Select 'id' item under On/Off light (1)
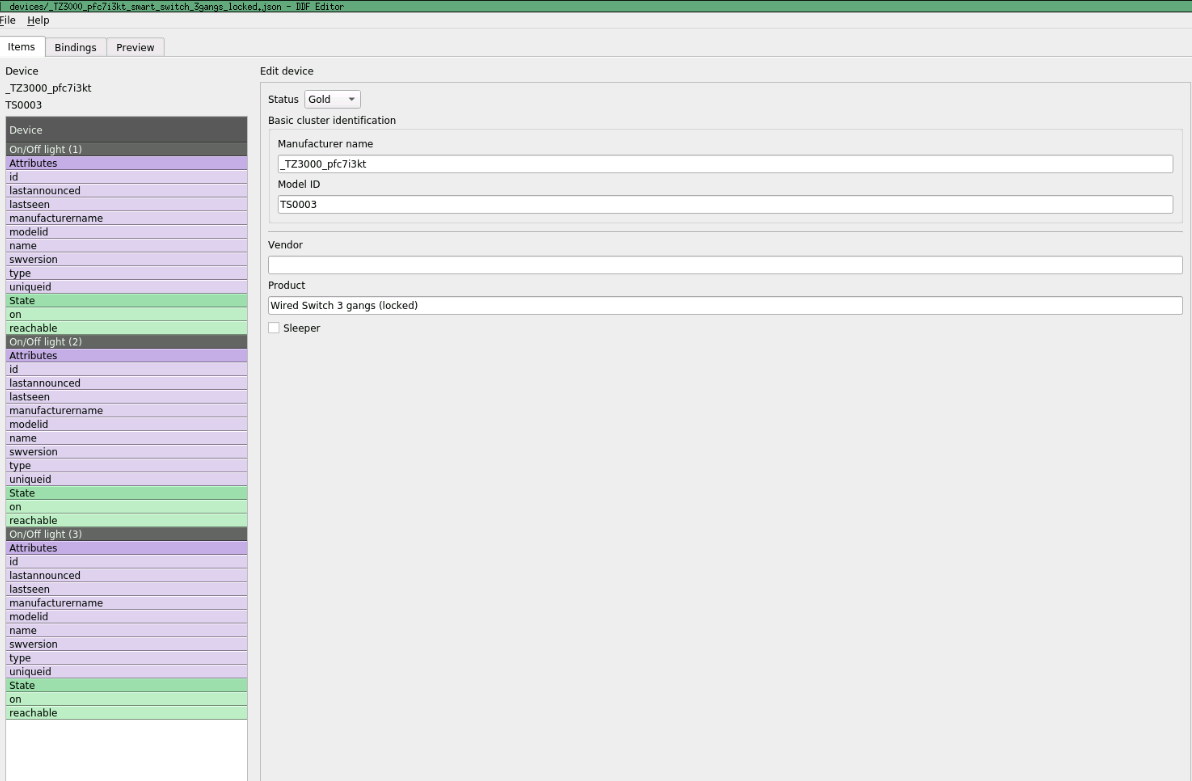This screenshot has height=781, width=1192. point(126,177)
